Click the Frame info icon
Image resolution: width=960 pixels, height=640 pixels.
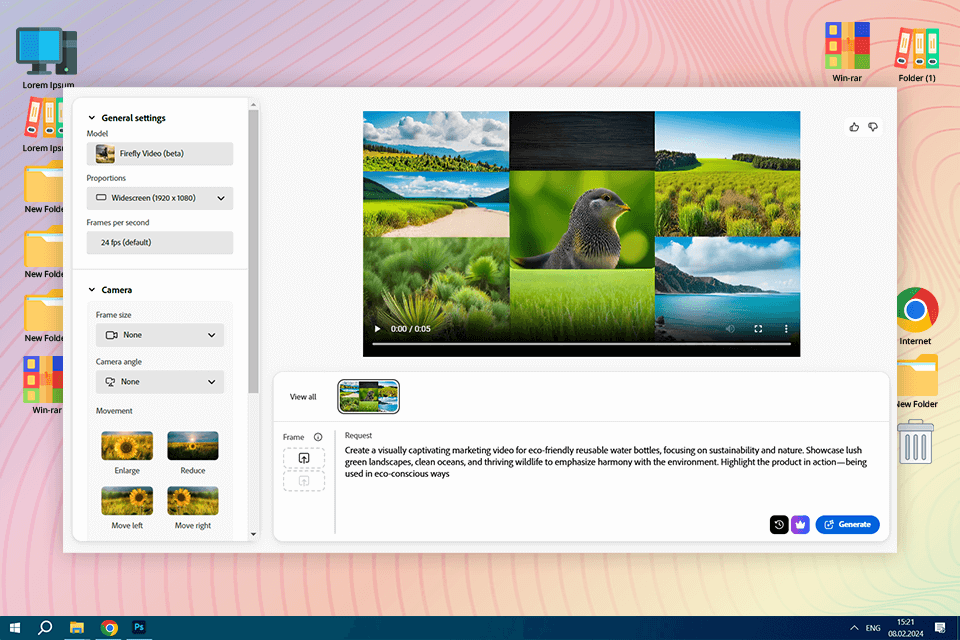(x=318, y=437)
